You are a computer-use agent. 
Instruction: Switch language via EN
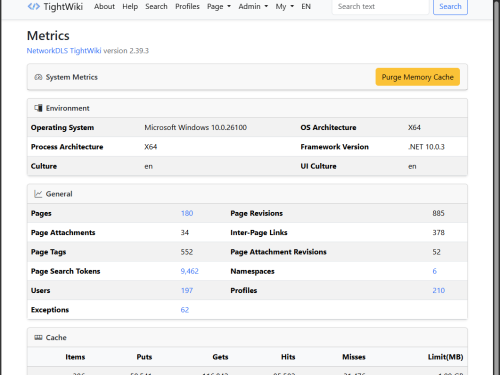(x=306, y=6)
